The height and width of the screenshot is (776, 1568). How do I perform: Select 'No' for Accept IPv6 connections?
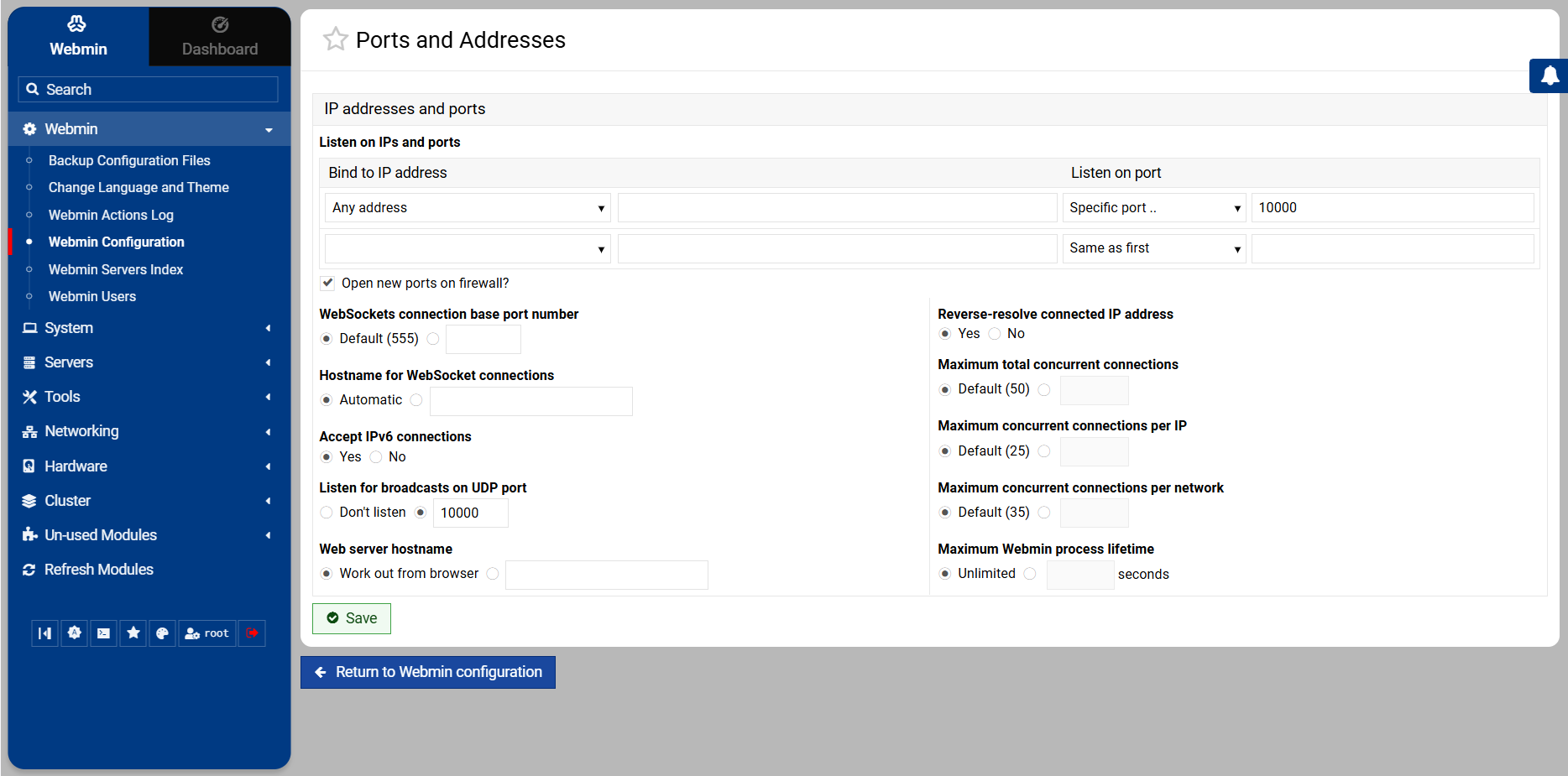[x=376, y=457]
